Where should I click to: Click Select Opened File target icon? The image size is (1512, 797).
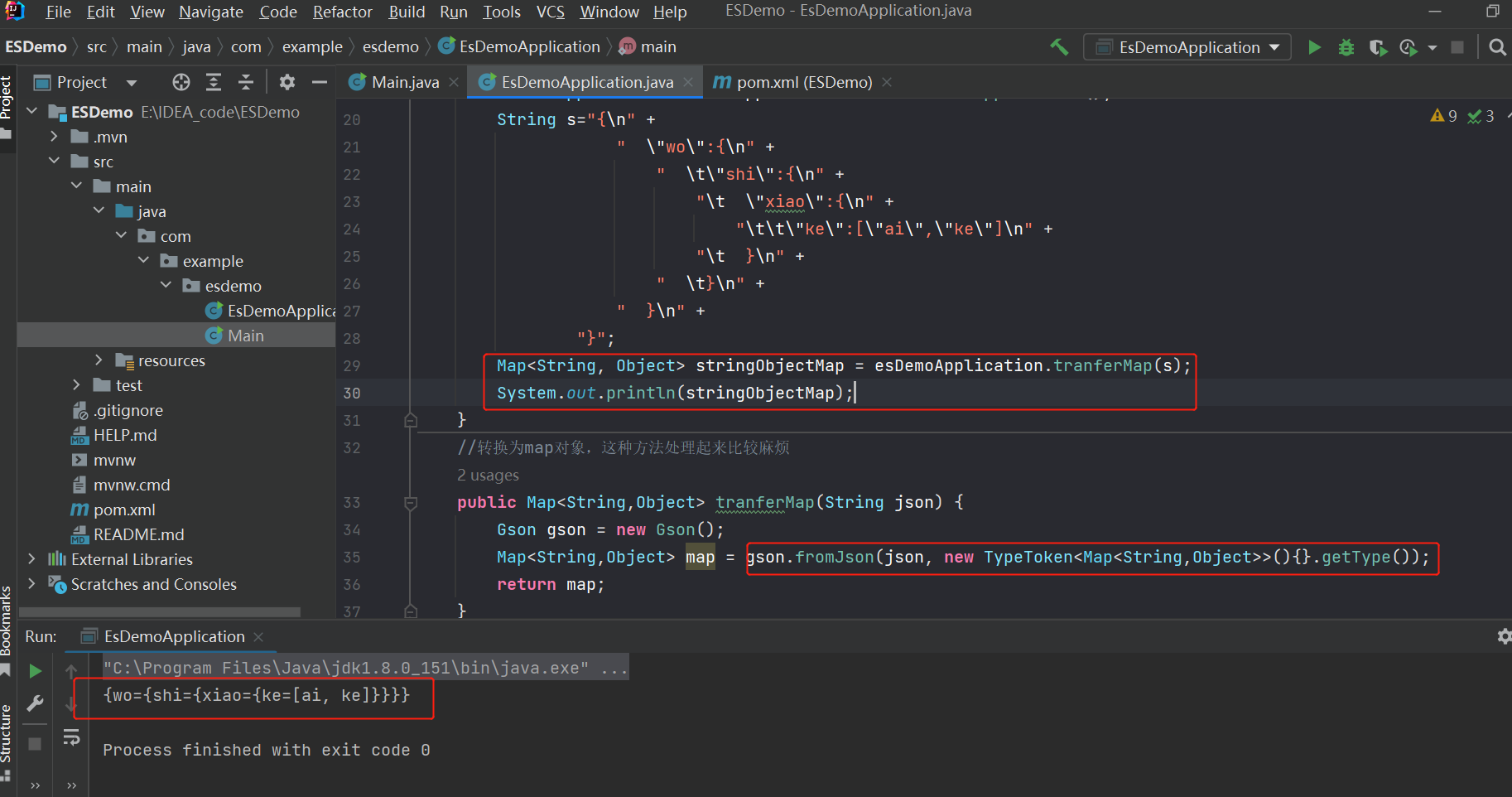(x=181, y=82)
